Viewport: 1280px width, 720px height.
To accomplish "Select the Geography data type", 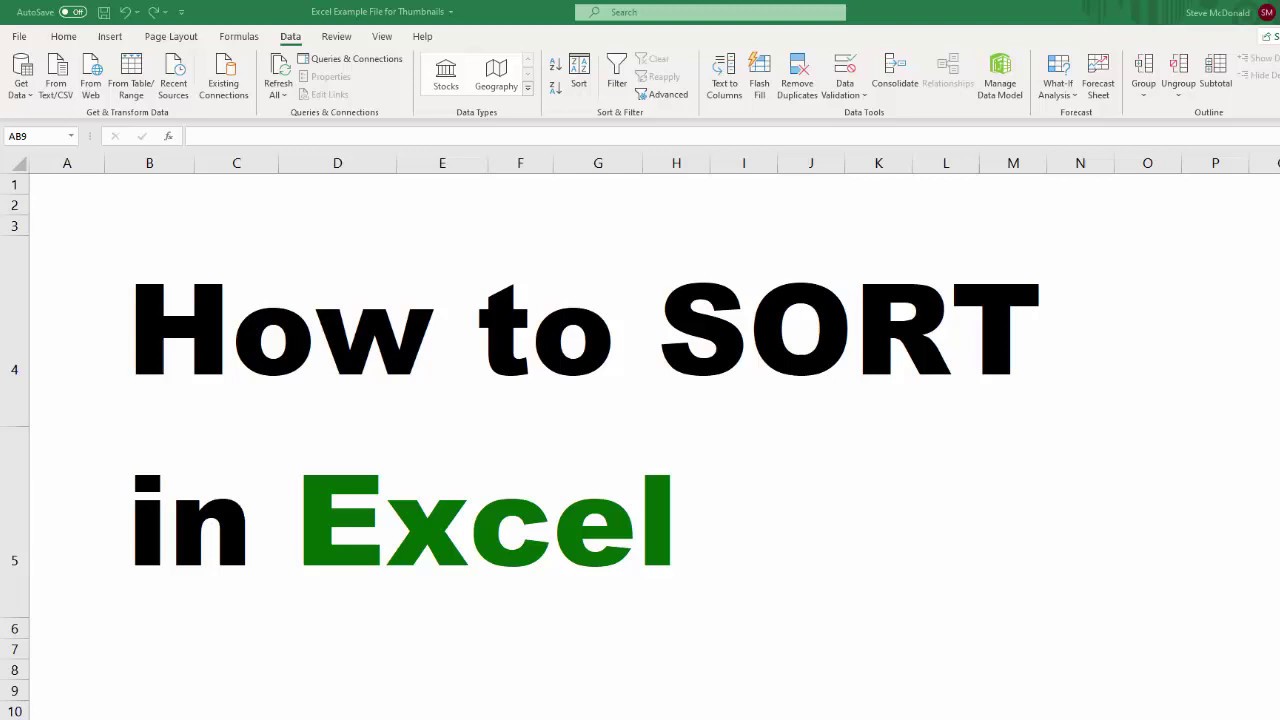I will 496,75.
